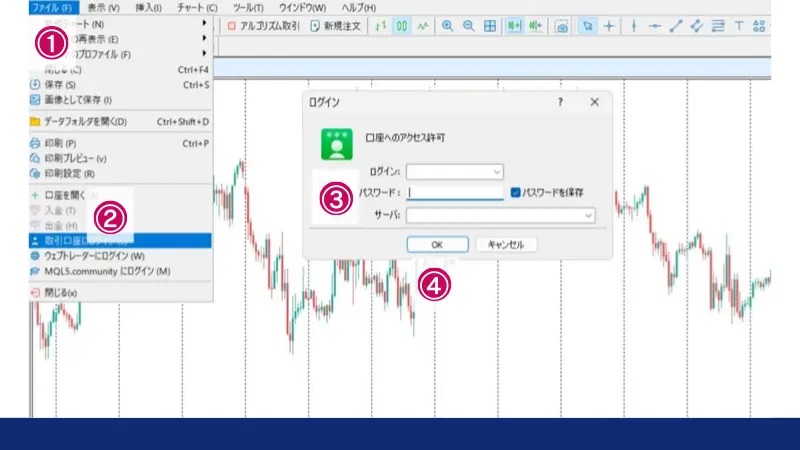The image size is (800, 450).
Task: Select the cursor arrow tool
Action: coord(588,25)
